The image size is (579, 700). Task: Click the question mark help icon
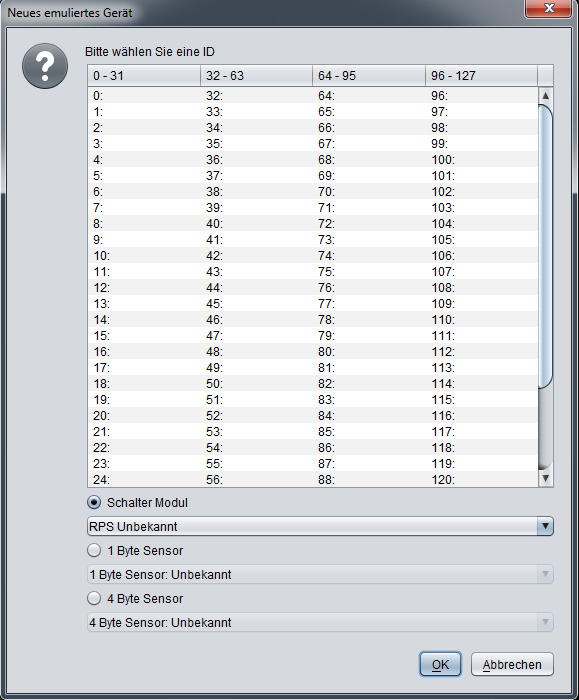[45, 66]
